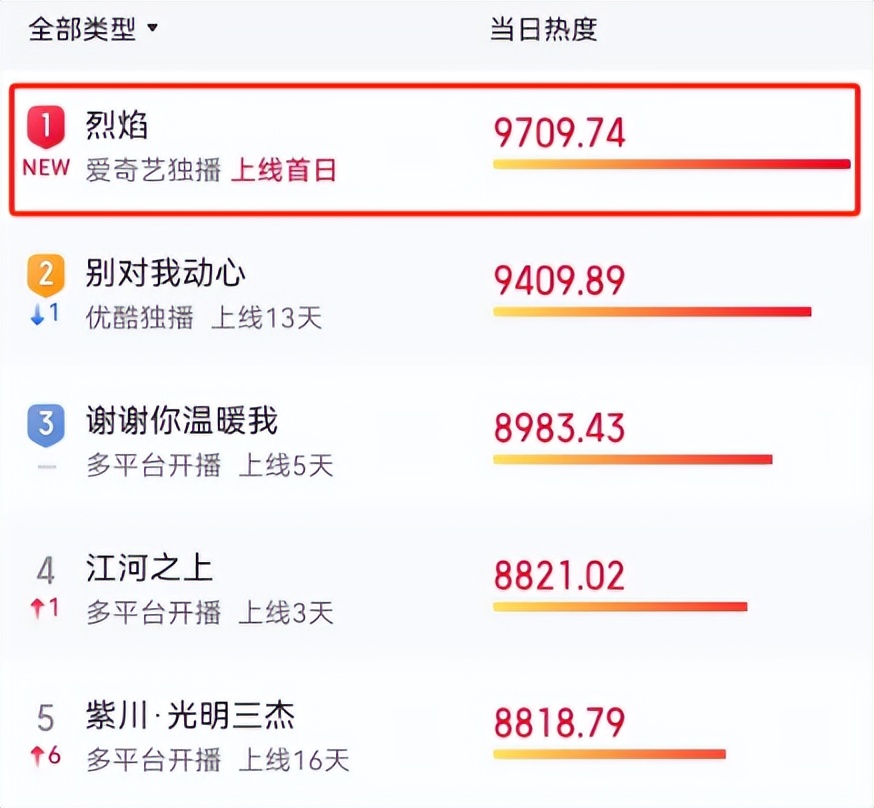Screen dimensions: 874x808
Task: Open the 谢谢你温暖我 show title
Action: click(x=181, y=420)
